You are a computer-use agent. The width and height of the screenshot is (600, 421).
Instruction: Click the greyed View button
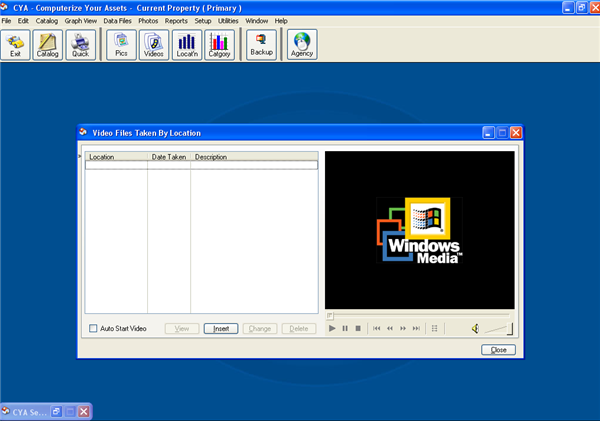point(182,328)
